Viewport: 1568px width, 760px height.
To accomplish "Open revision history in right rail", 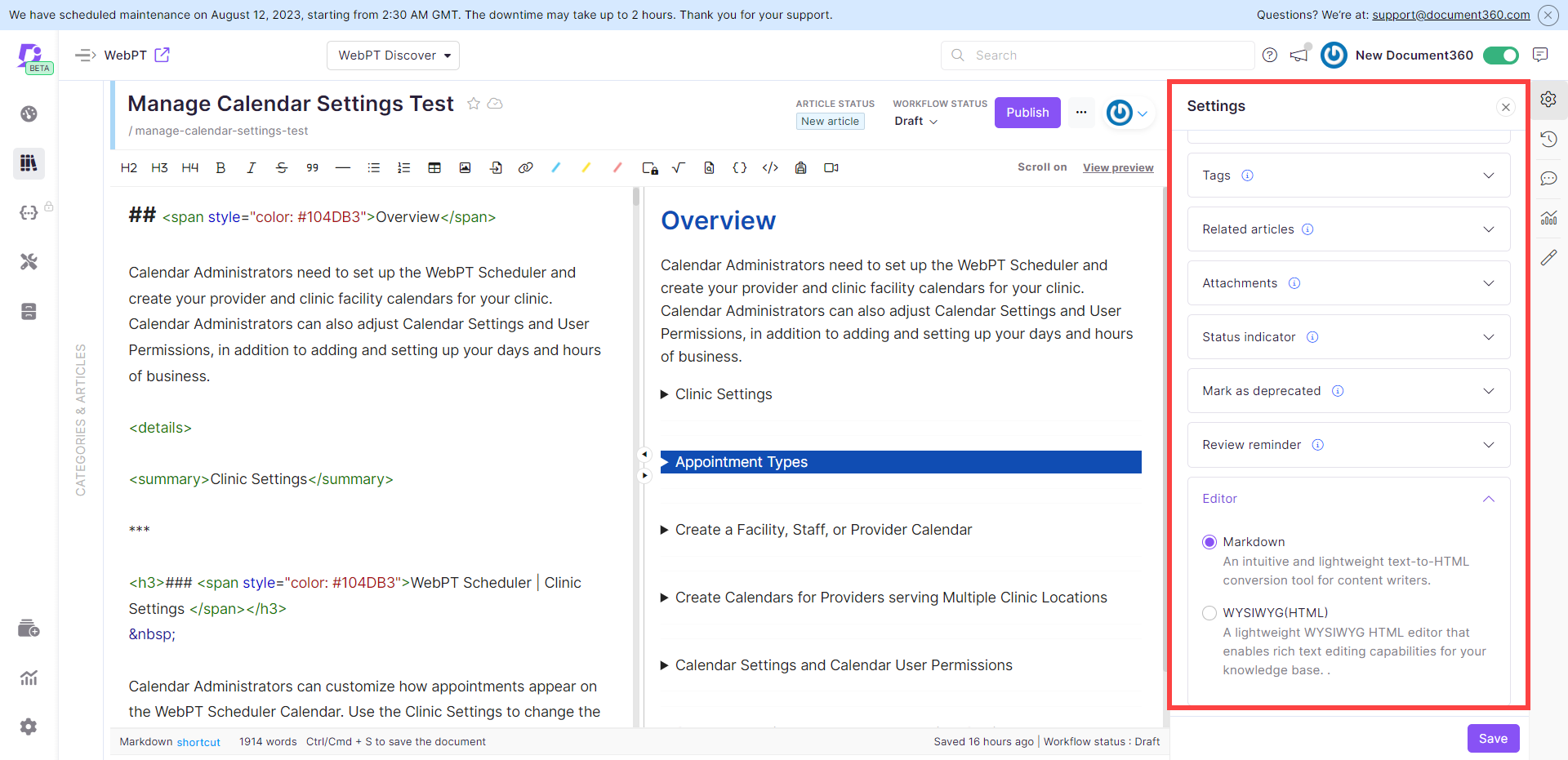I will coord(1548,139).
